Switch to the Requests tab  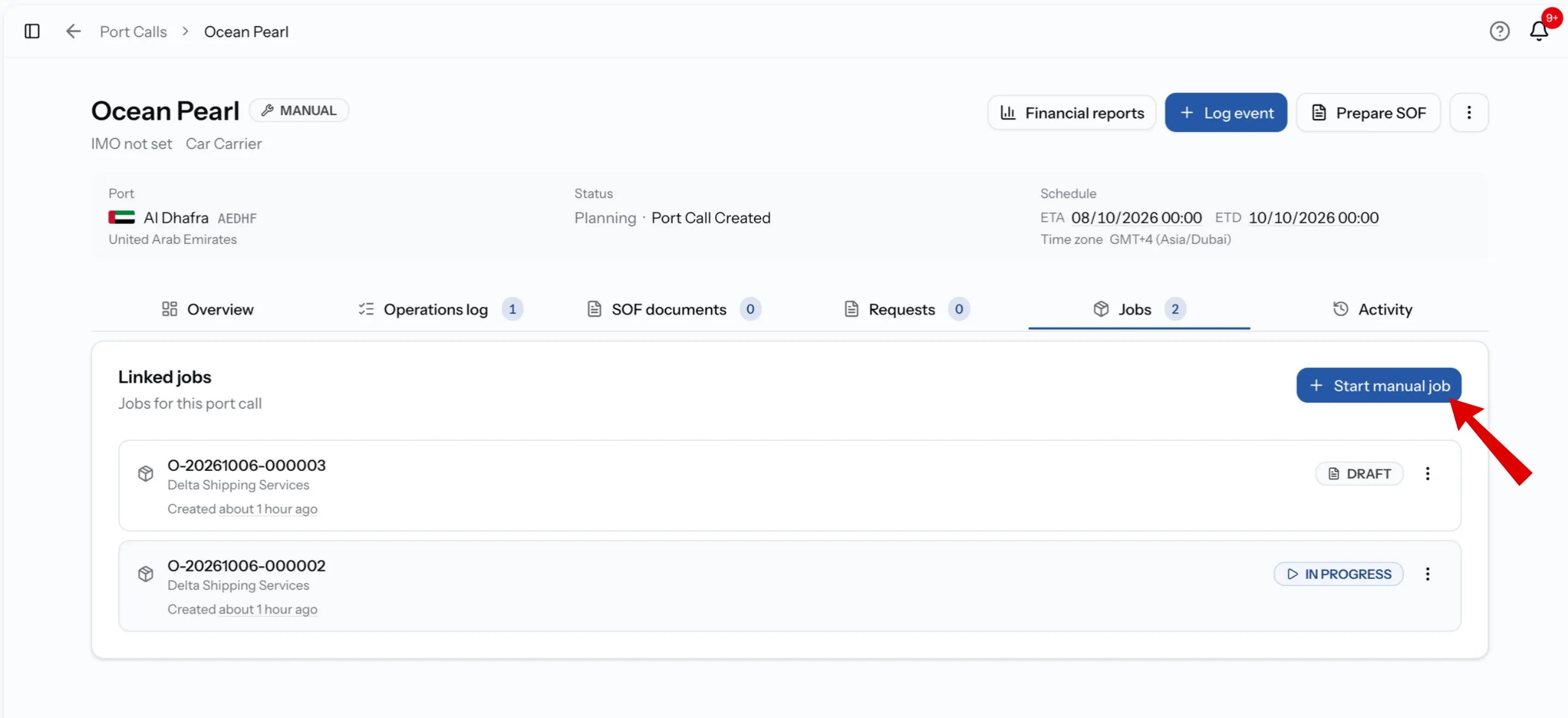coord(907,309)
